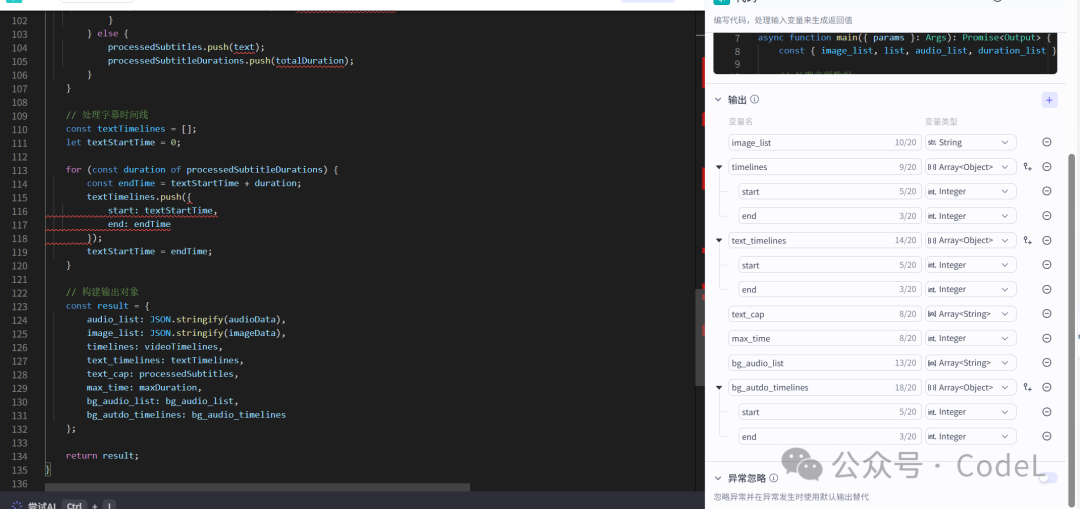
Task: Edit the end name field under bg_autdo_timelines
Action: [x=830, y=436]
